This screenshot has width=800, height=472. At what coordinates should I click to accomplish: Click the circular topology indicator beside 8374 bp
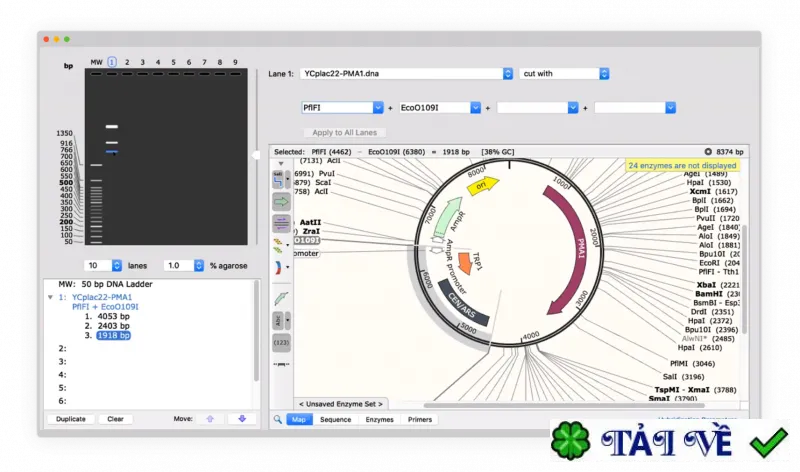point(708,152)
